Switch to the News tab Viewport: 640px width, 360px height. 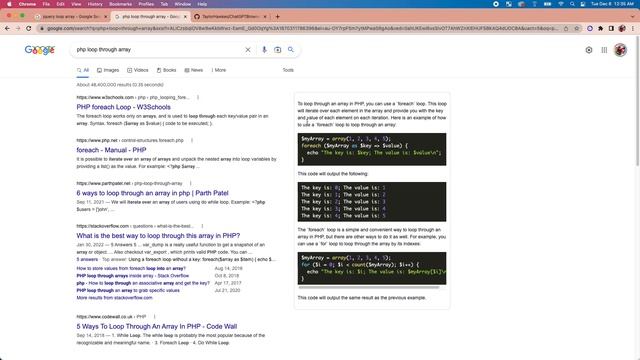pyautogui.click(x=193, y=70)
